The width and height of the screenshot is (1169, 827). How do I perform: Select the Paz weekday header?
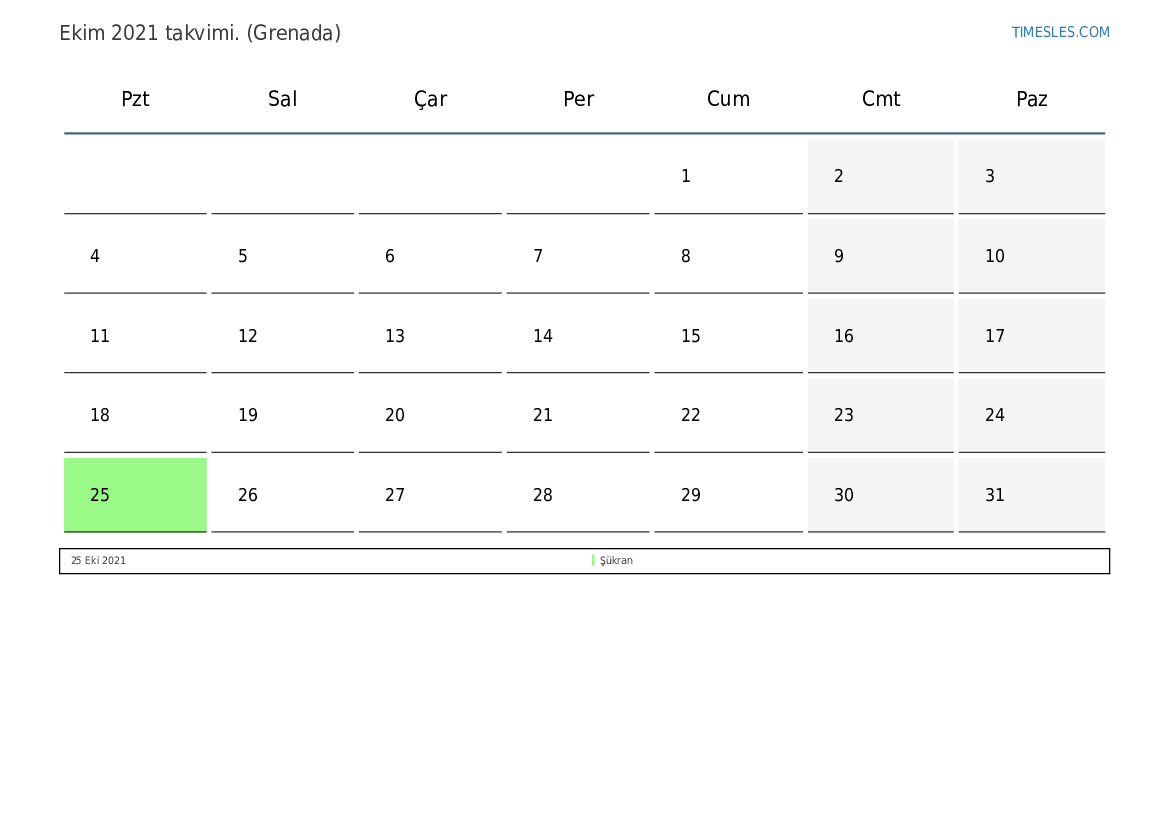click(x=1032, y=98)
